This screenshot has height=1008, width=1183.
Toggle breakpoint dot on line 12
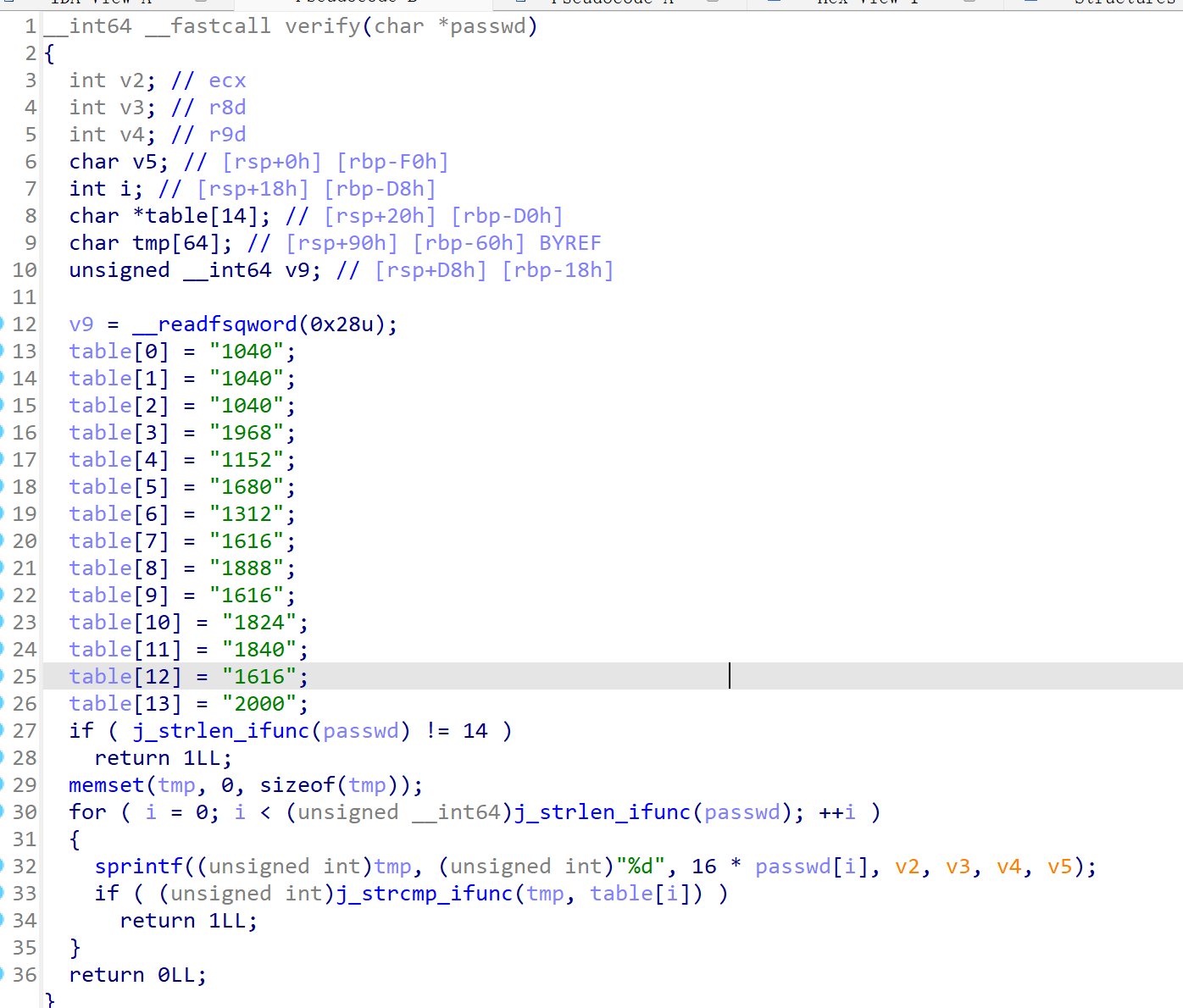pos(3,324)
